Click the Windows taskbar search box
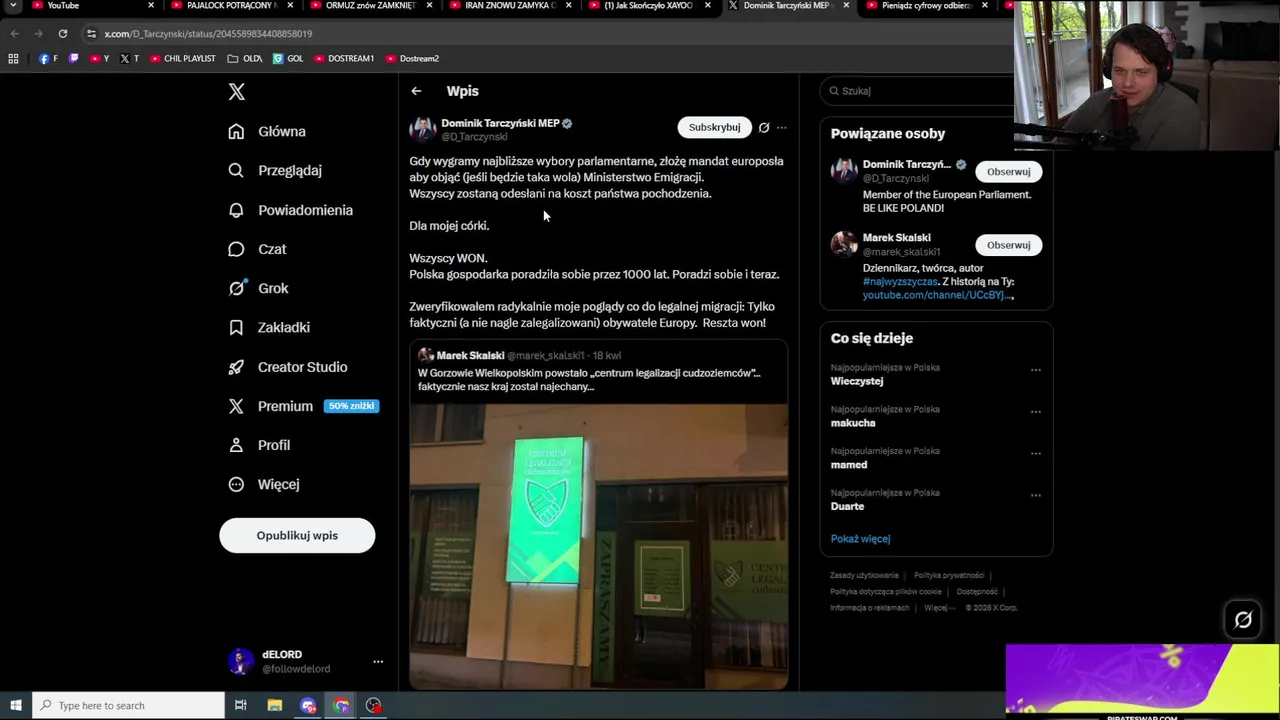Screen dimensions: 1280x720 pyautogui.click(x=128, y=706)
